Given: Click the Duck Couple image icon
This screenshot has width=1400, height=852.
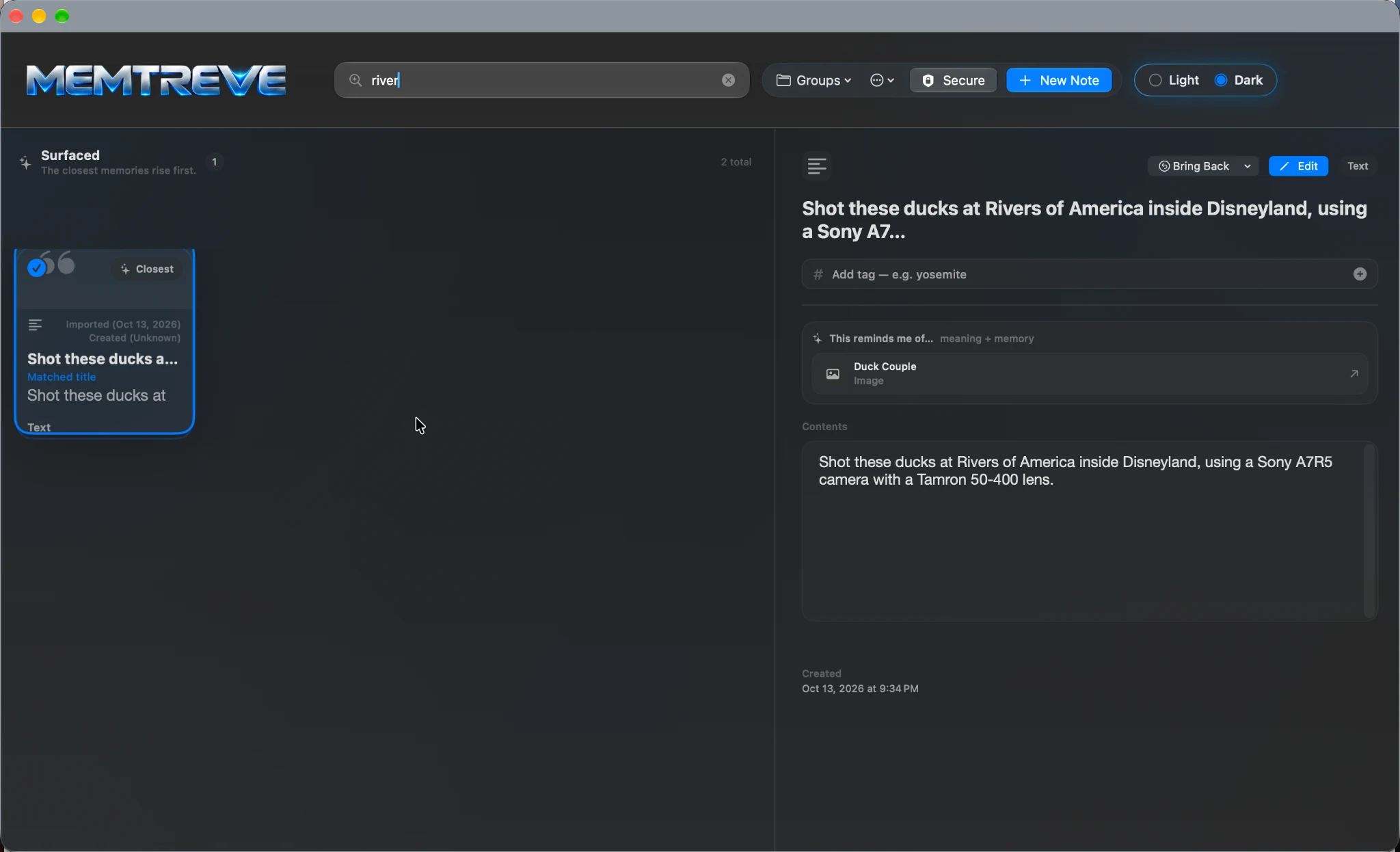Looking at the screenshot, I should pyautogui.click(x=833, y=374).
